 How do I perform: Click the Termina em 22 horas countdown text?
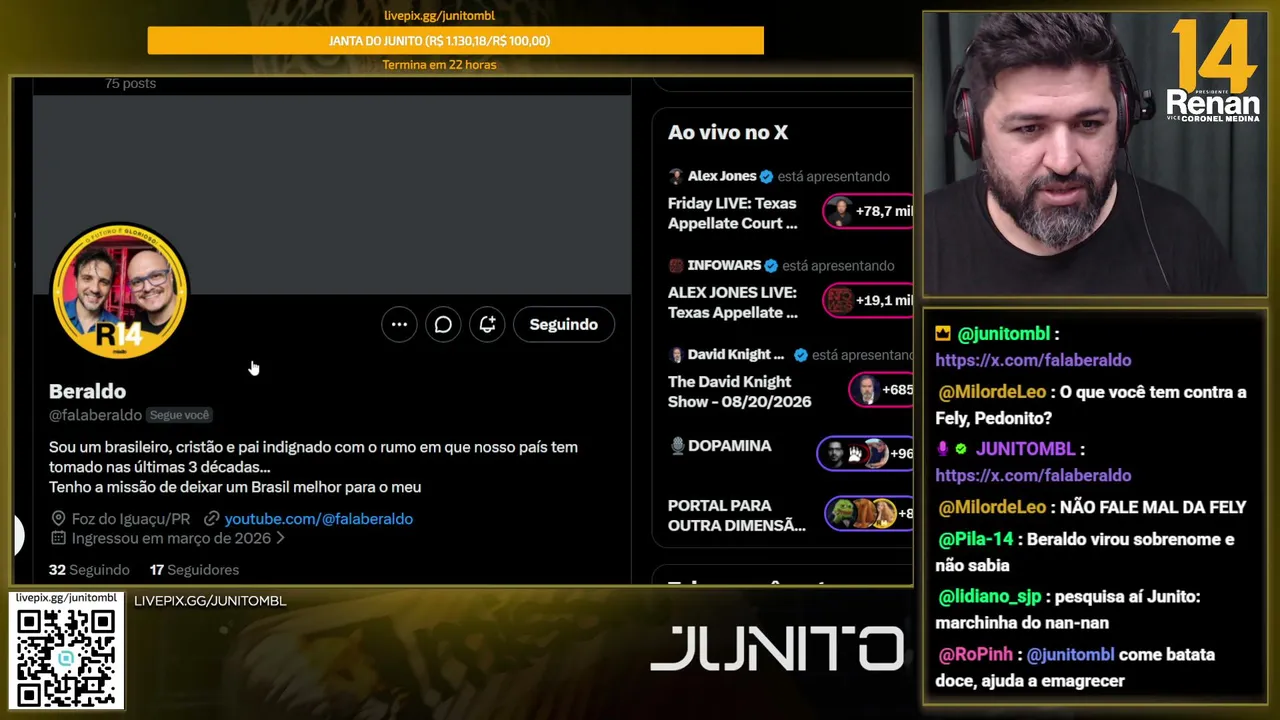pyautogui.click(x=440, y=65)
